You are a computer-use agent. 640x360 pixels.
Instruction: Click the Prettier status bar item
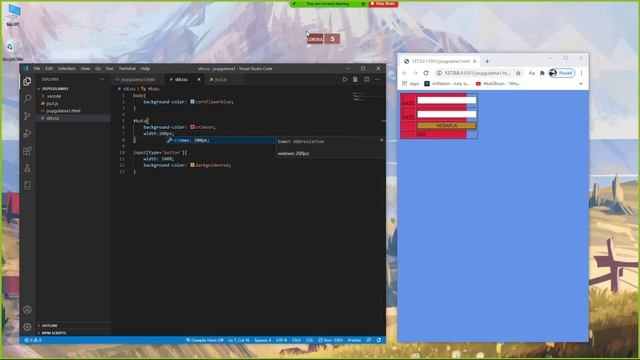click(354, 340)
